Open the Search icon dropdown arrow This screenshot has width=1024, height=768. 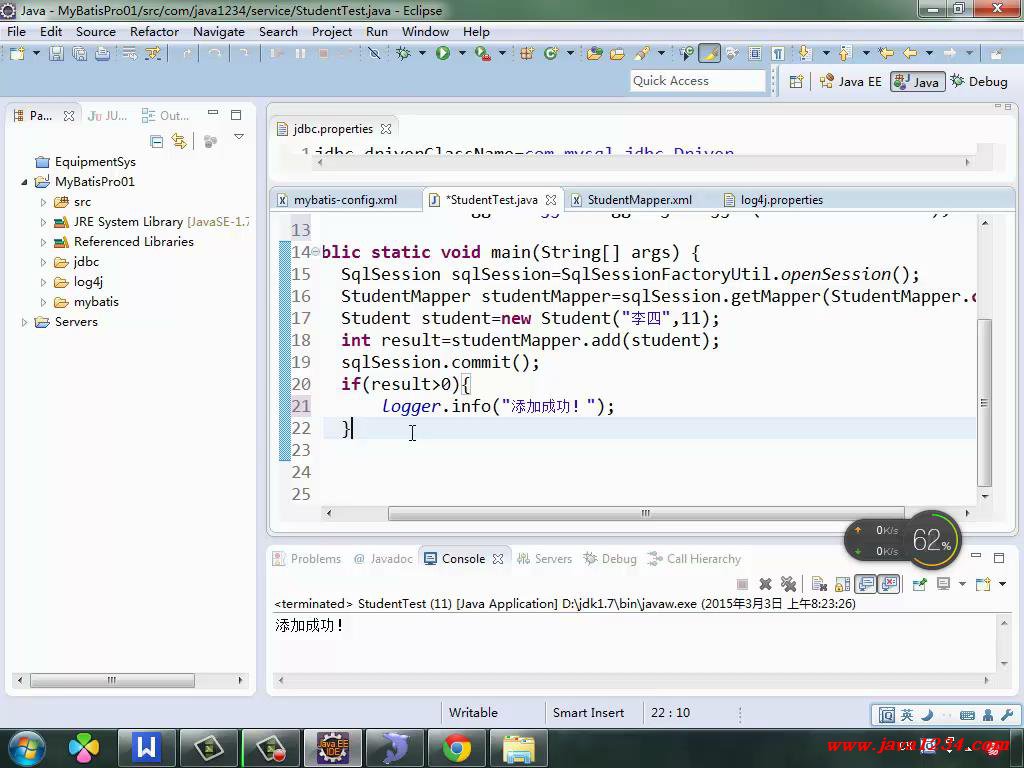pyautogui.click(x=661, y=54)
